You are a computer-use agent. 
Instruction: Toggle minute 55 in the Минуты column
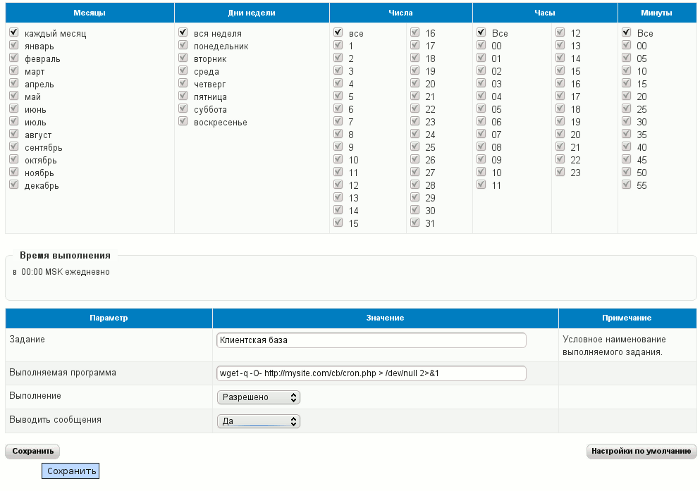click(626, 185)
